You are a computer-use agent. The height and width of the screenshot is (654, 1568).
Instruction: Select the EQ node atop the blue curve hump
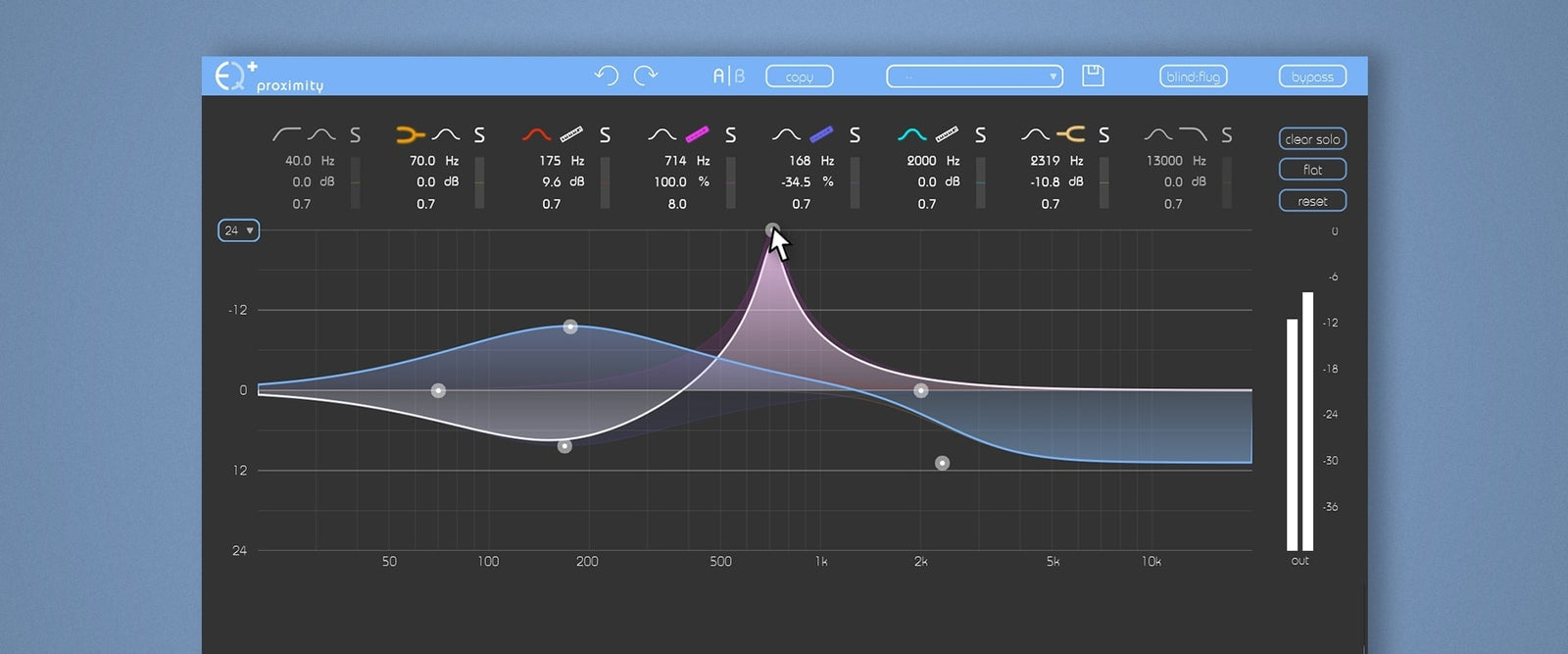click(x=570, y=327)
